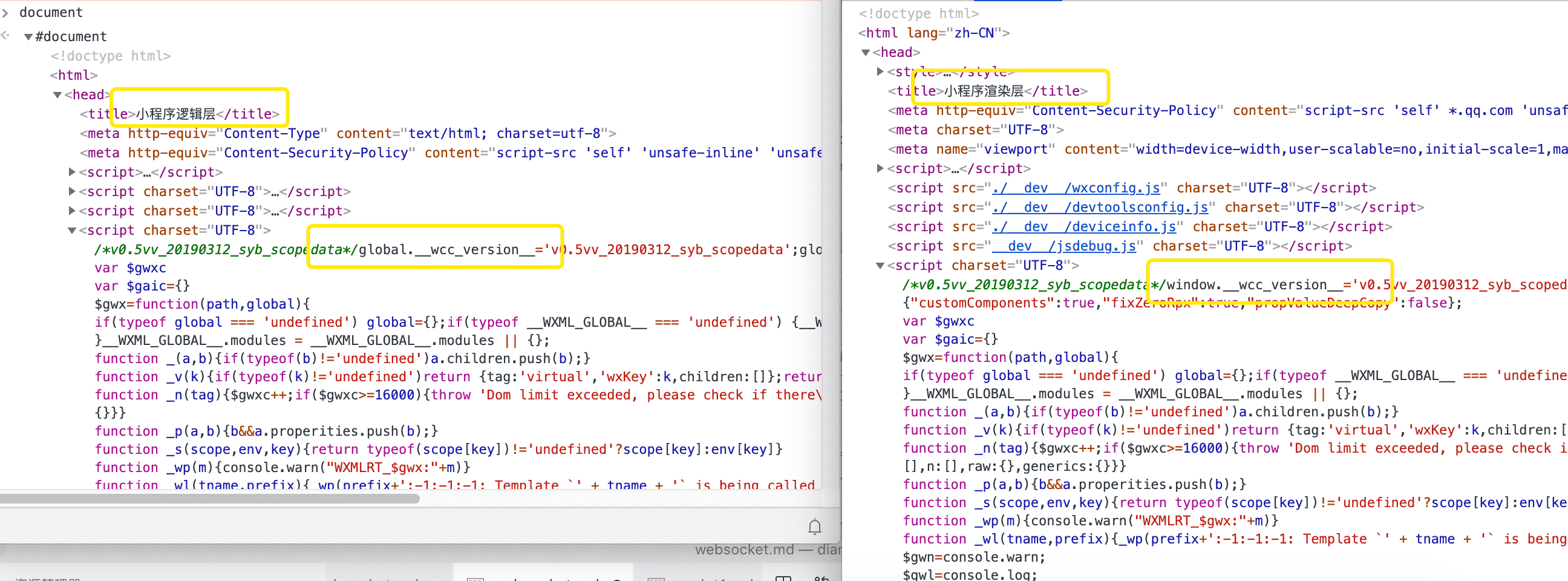Click the window.__wcc_version__ code line

[1235, 284]
